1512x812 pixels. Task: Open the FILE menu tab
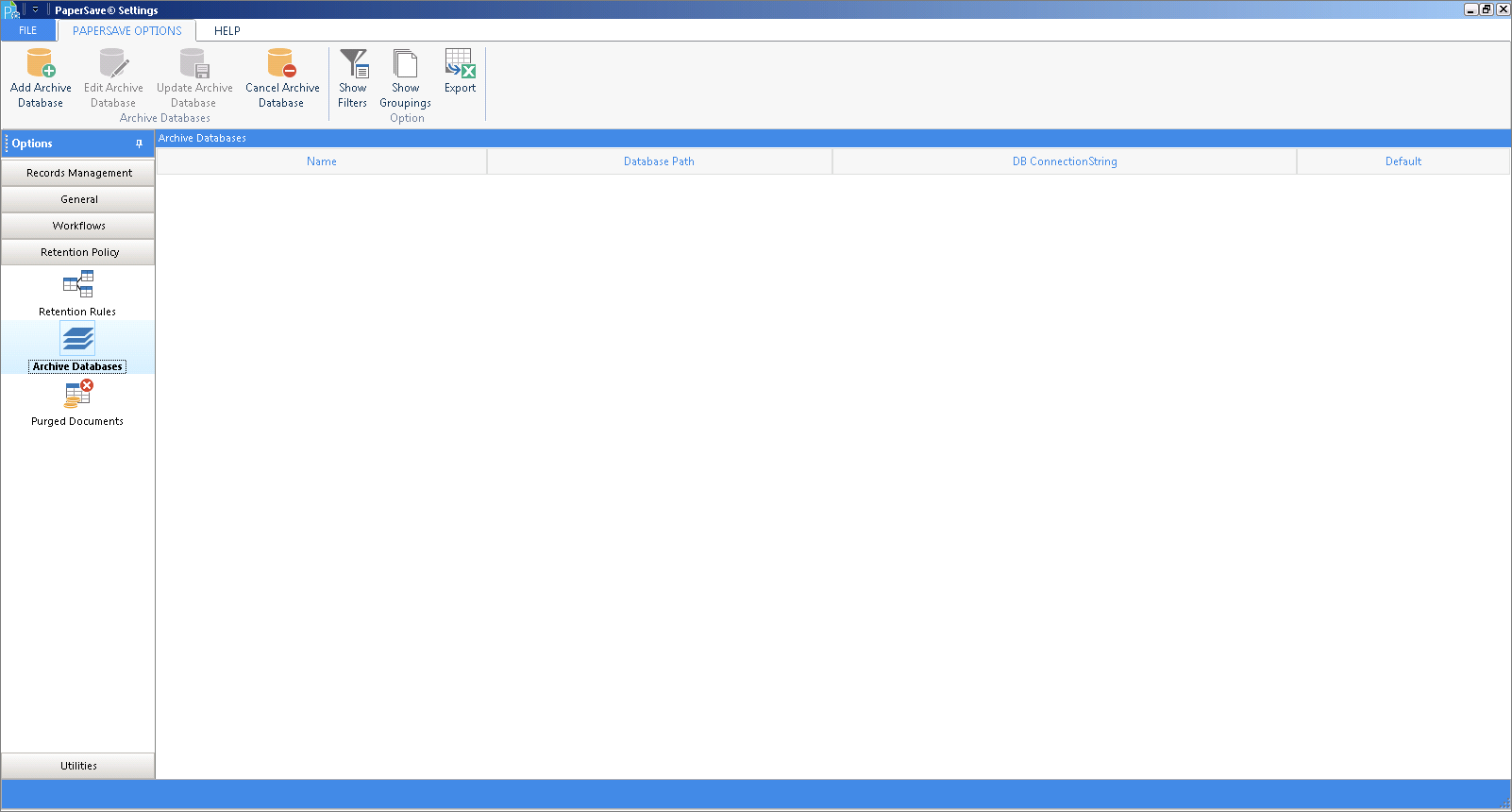tap(28, 30)
